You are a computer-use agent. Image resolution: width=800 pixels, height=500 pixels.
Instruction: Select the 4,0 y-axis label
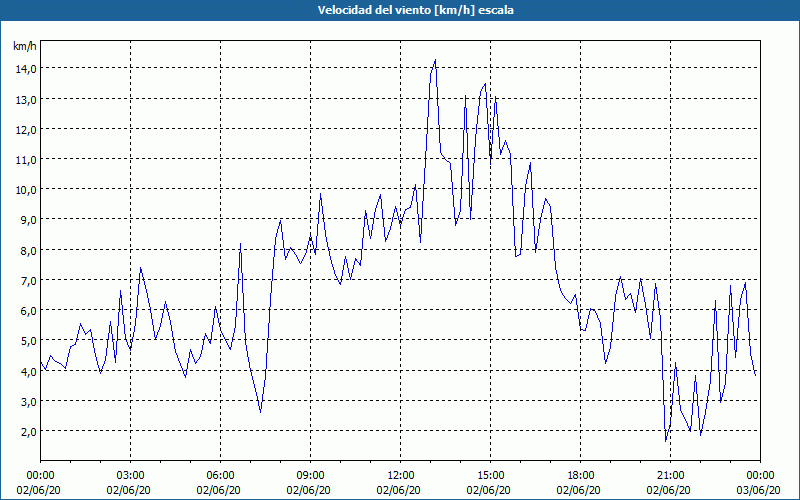(x=28, y=371)
